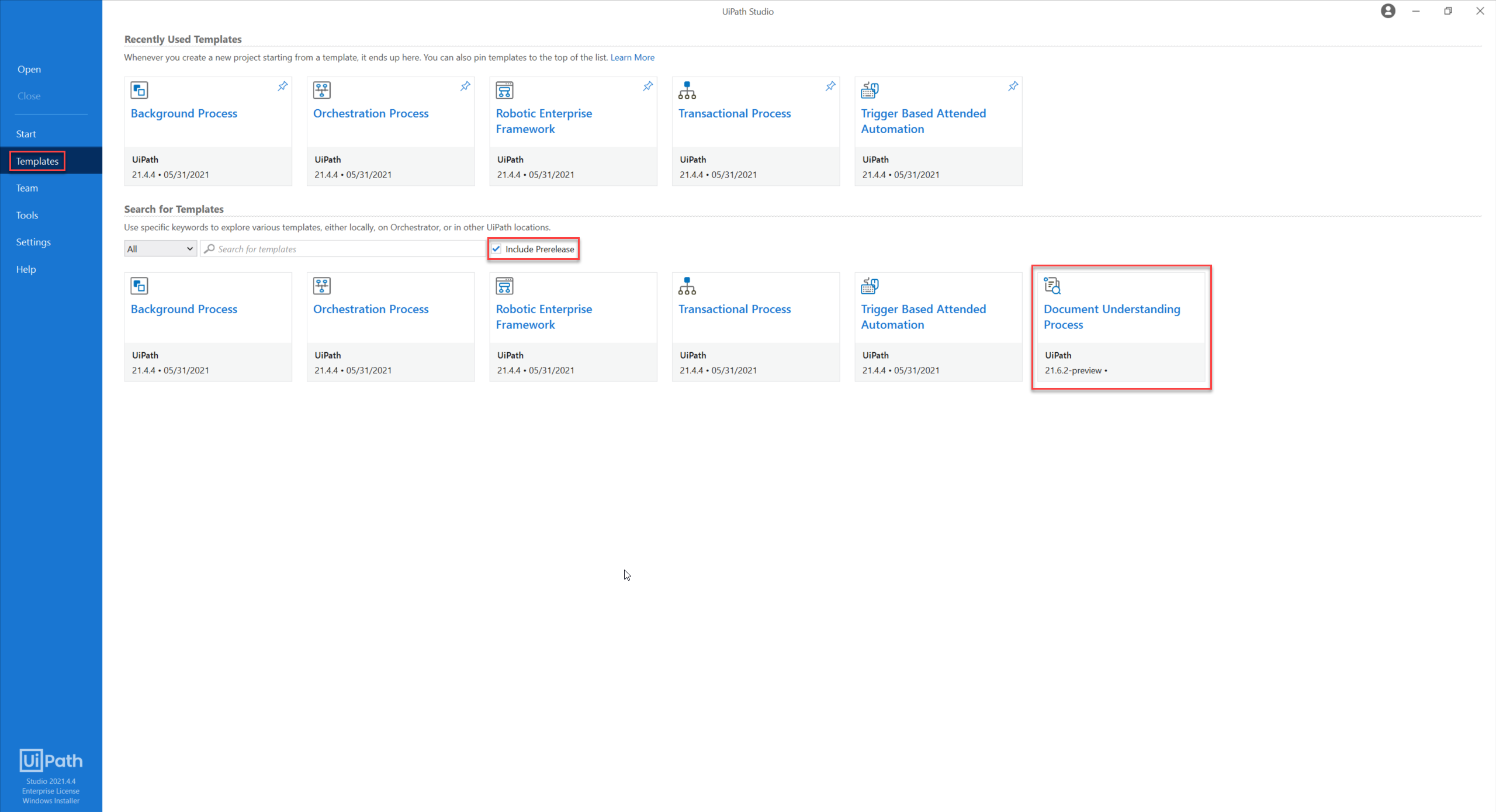Viewport: 1496px width, 812px height.
Task: Open Trigger Based Attended Automation title in search results
Action: coord(923,317)
